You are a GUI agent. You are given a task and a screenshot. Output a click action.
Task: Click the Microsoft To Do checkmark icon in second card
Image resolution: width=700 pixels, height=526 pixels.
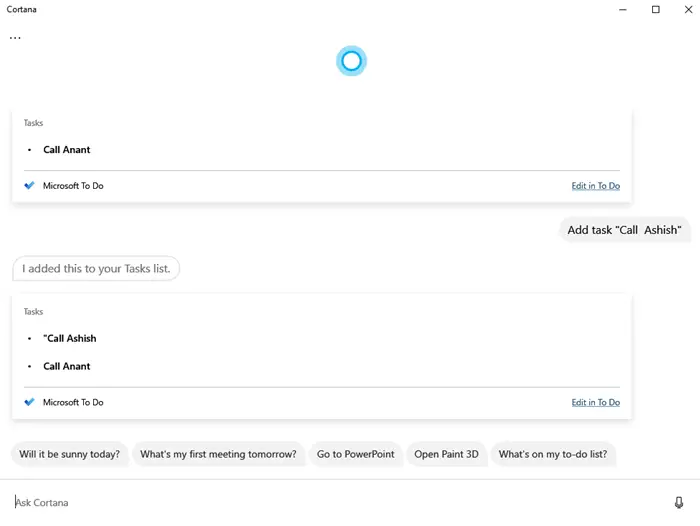click(30, 402)
